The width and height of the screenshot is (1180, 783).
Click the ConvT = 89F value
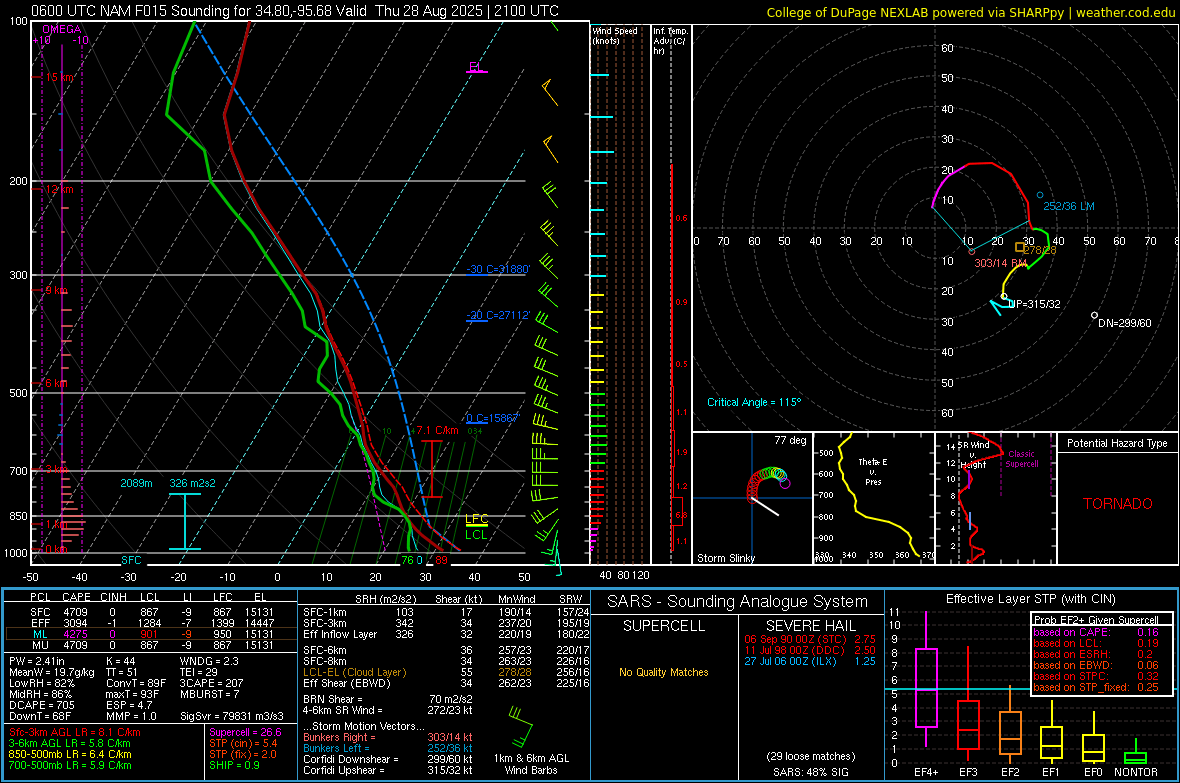click(136, 684)
